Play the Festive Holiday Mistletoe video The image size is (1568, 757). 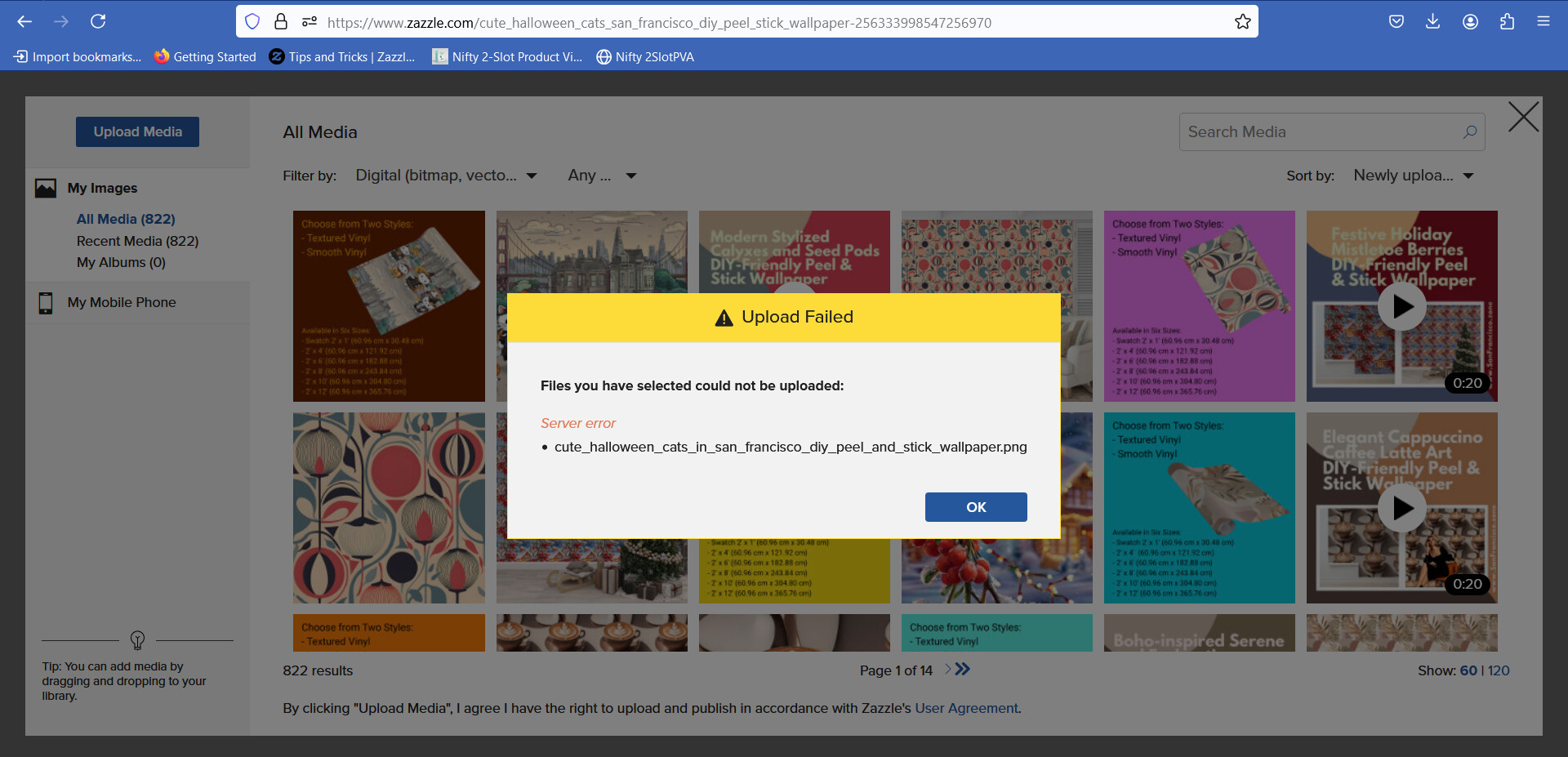pyautogui.click(x=1402, y=307)
